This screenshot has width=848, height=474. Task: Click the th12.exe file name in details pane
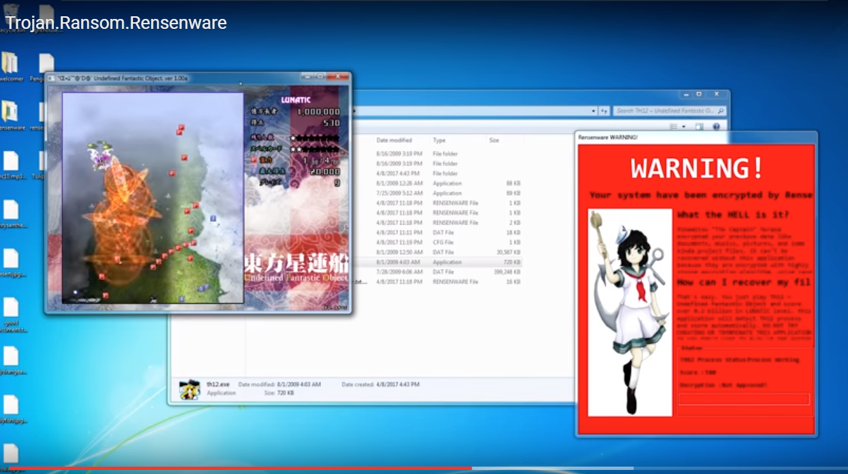217,384
